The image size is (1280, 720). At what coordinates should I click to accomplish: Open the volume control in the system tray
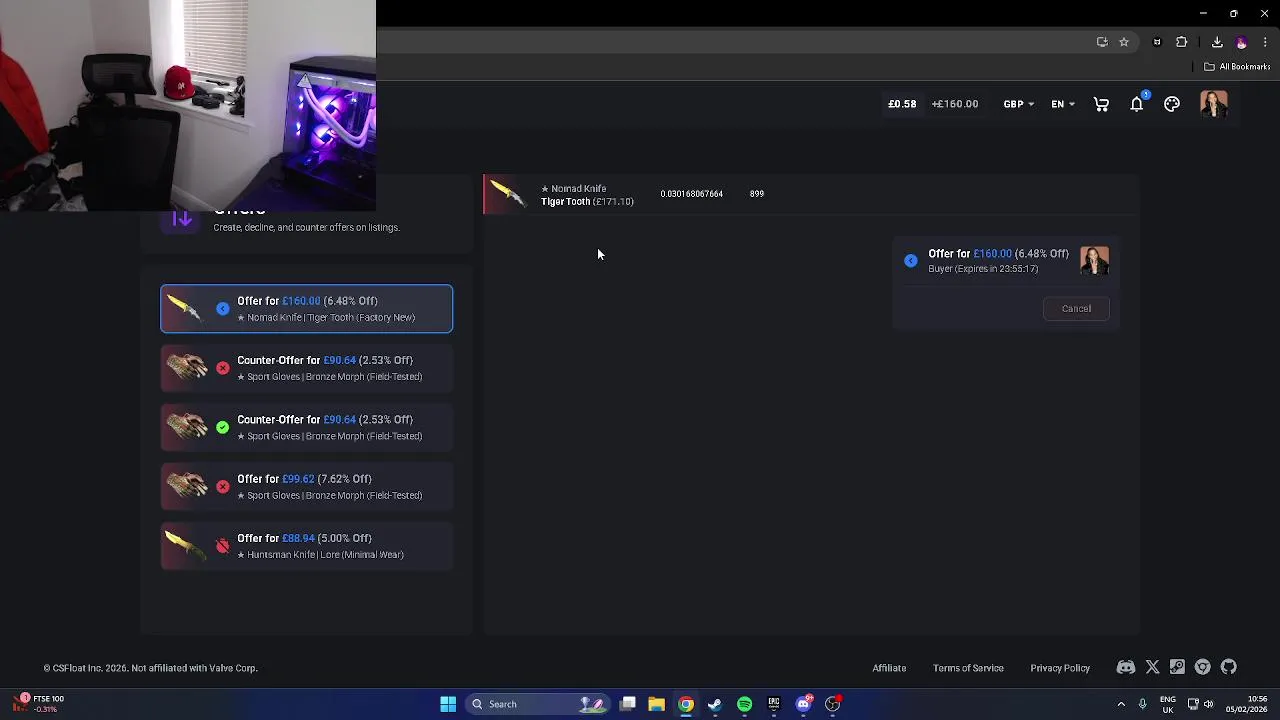click(1208, 704)
